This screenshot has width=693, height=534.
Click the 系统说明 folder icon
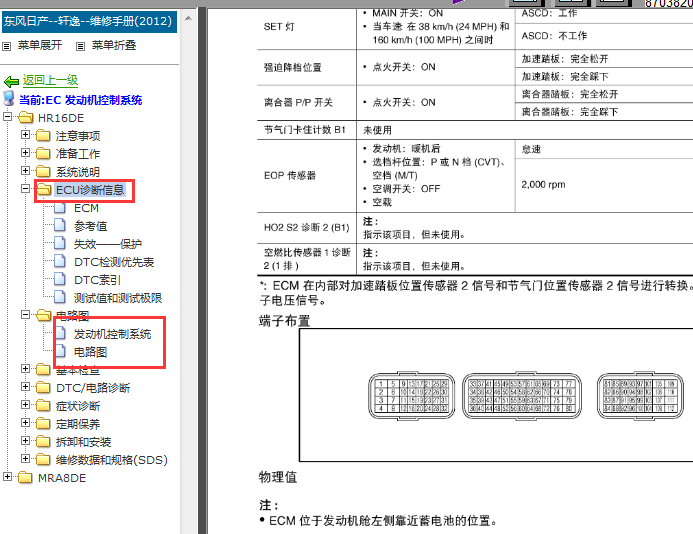pyautogui.click(x=43, y=171)
